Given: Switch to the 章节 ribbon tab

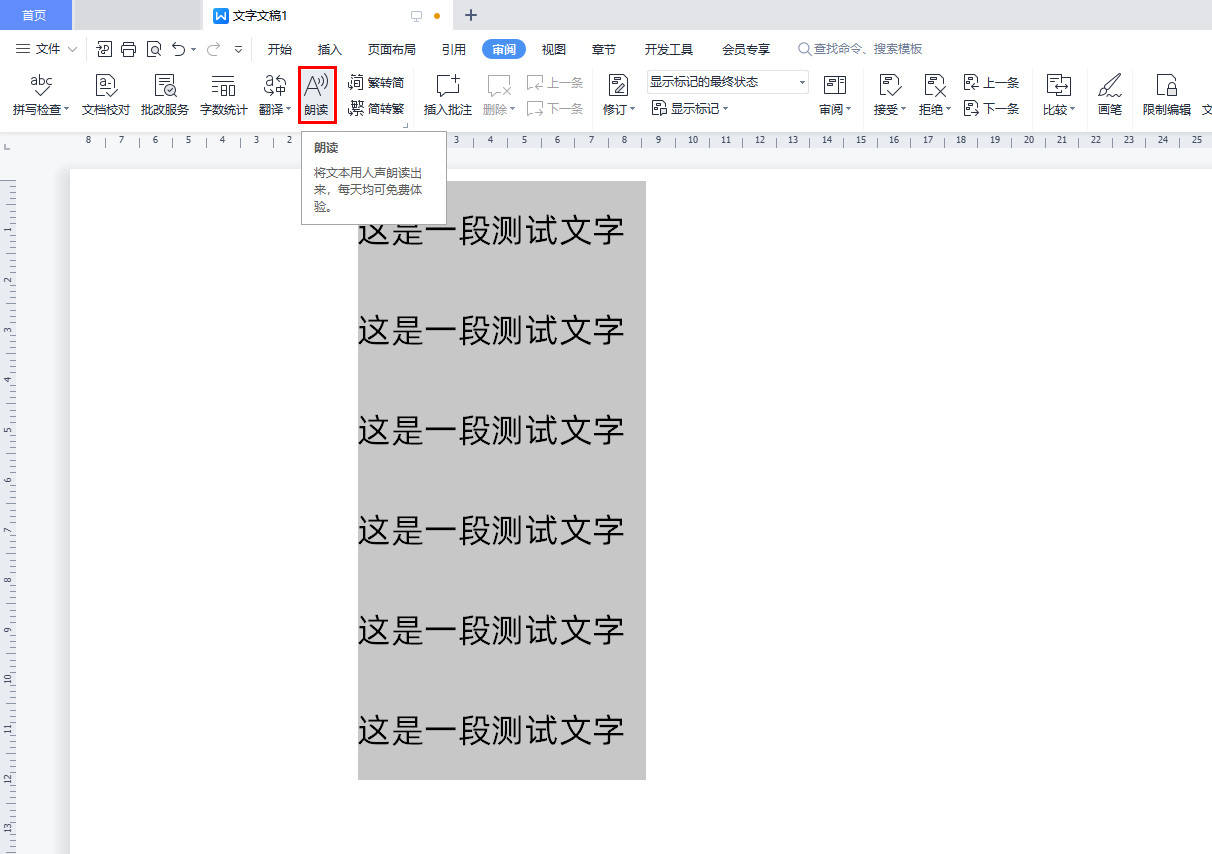Looking at the screenshot, I should pos(604,49).
